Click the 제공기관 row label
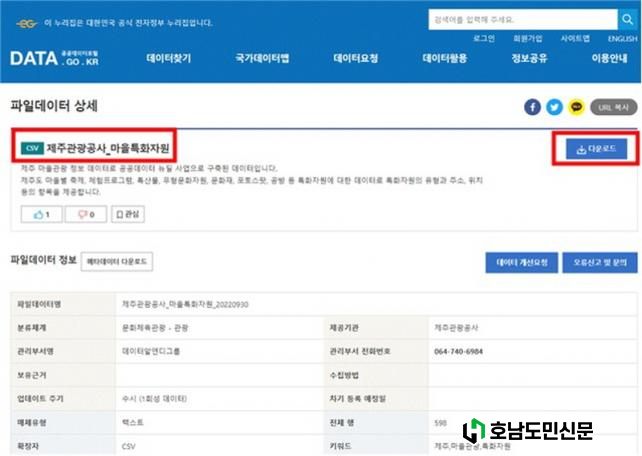This screenshot has height=456, width=642. 344,328
